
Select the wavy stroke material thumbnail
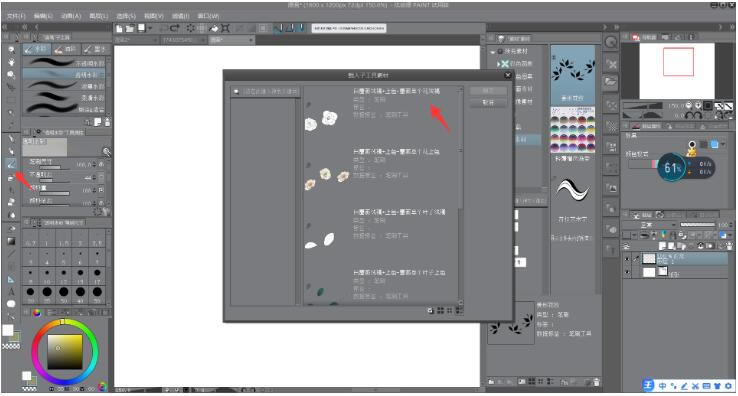[x=573, y=189]
